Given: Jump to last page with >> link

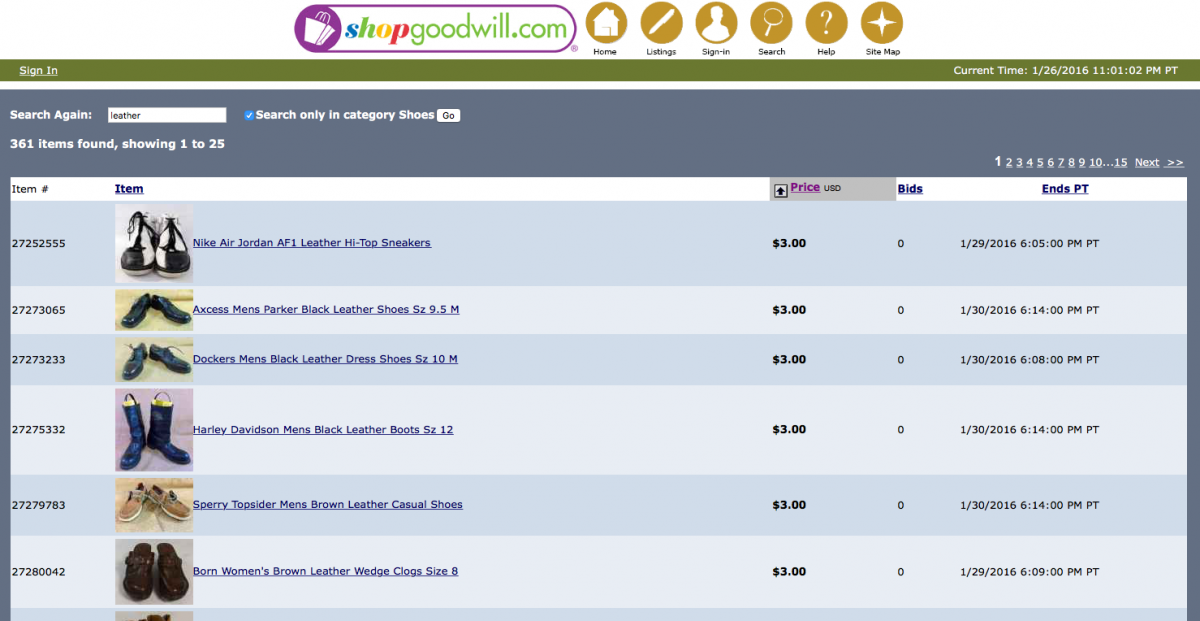Looking at the screenshot, I should 1174,162.
